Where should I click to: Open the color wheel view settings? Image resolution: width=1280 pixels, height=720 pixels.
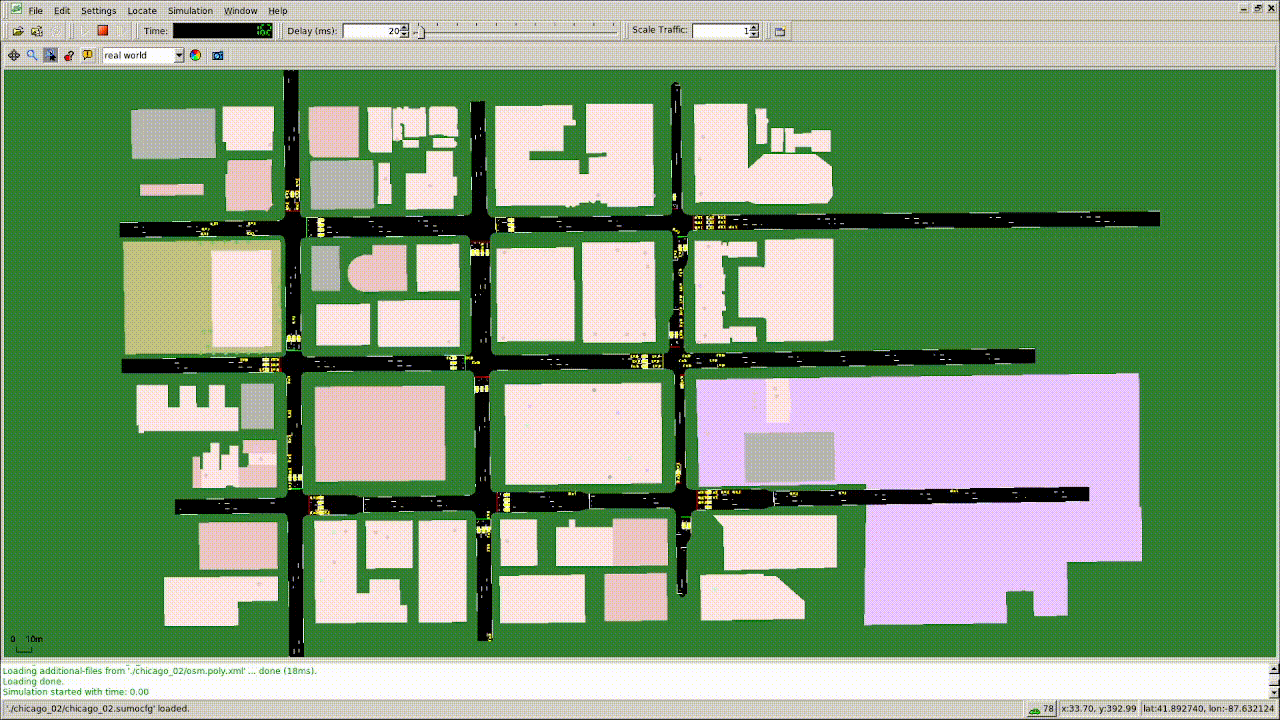[x=196, y=56]
